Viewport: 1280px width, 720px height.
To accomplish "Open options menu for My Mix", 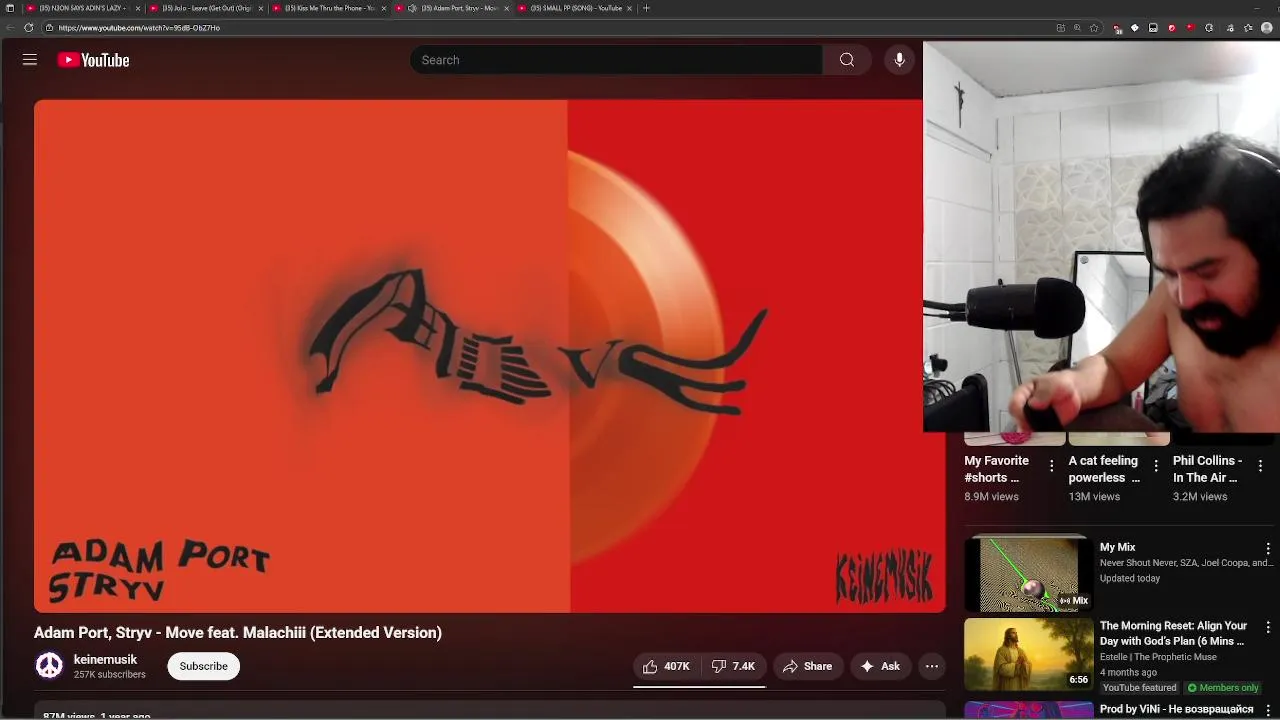I will tap(1268, 549).
